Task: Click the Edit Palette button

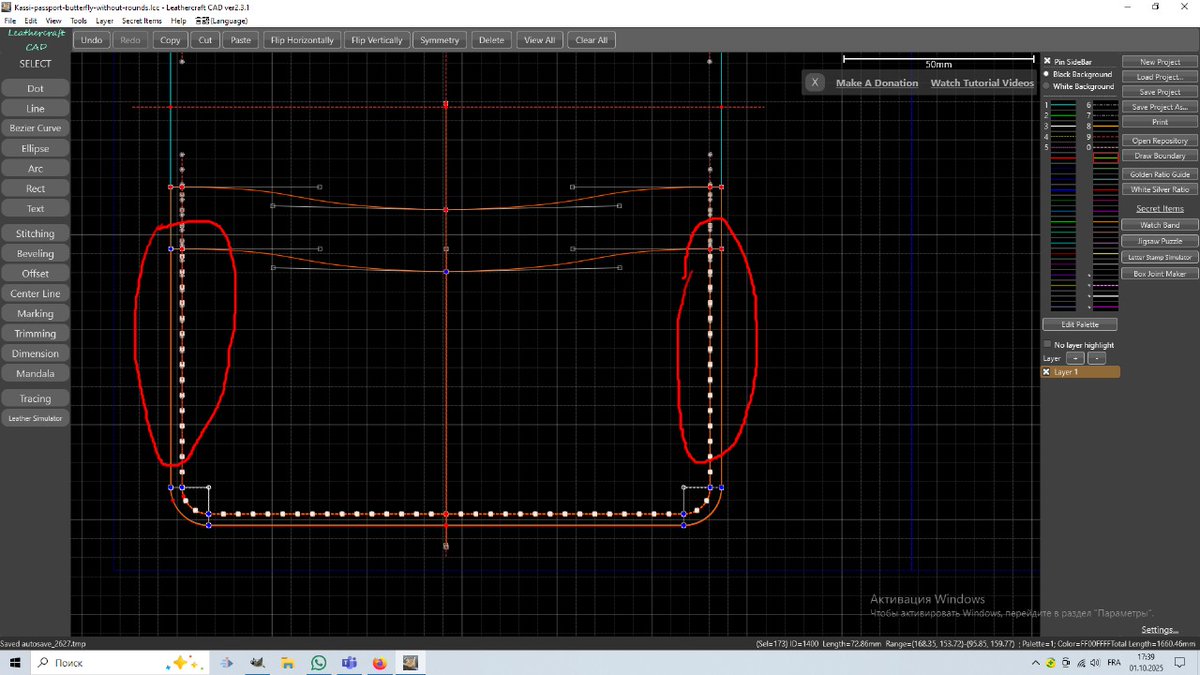Action: tap(1080, 324)
